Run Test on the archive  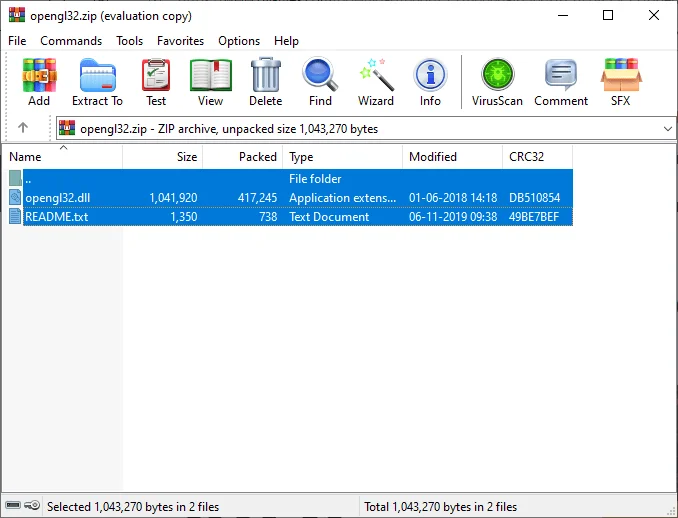pyautogui.click(x=156, y=82)
